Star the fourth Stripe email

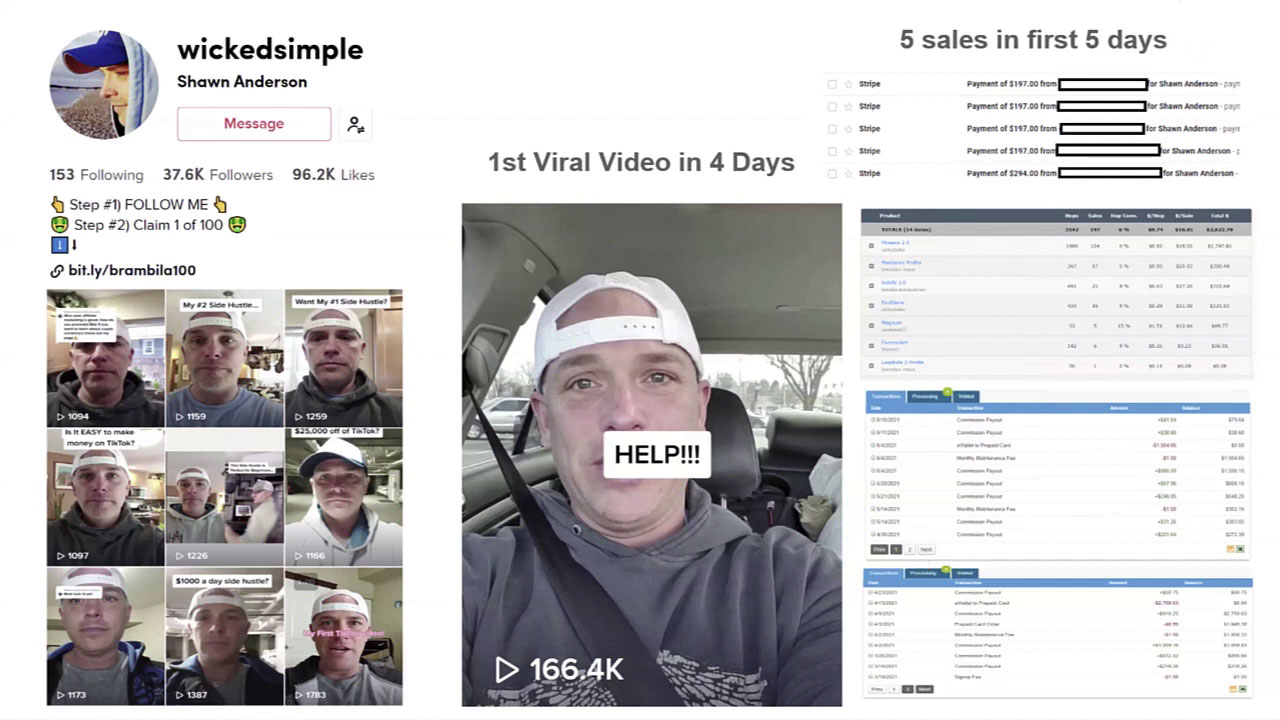(x=848, y=151)
